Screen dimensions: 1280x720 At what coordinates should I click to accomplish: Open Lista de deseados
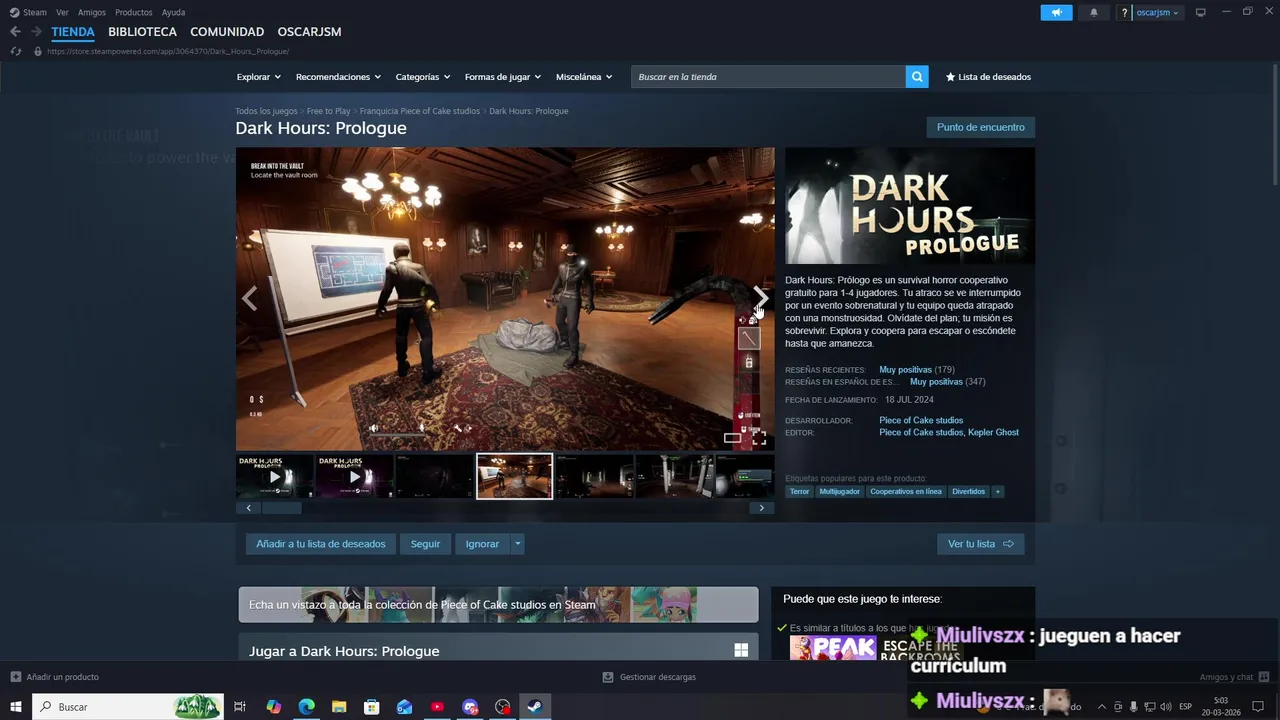[x=988, y=77]
